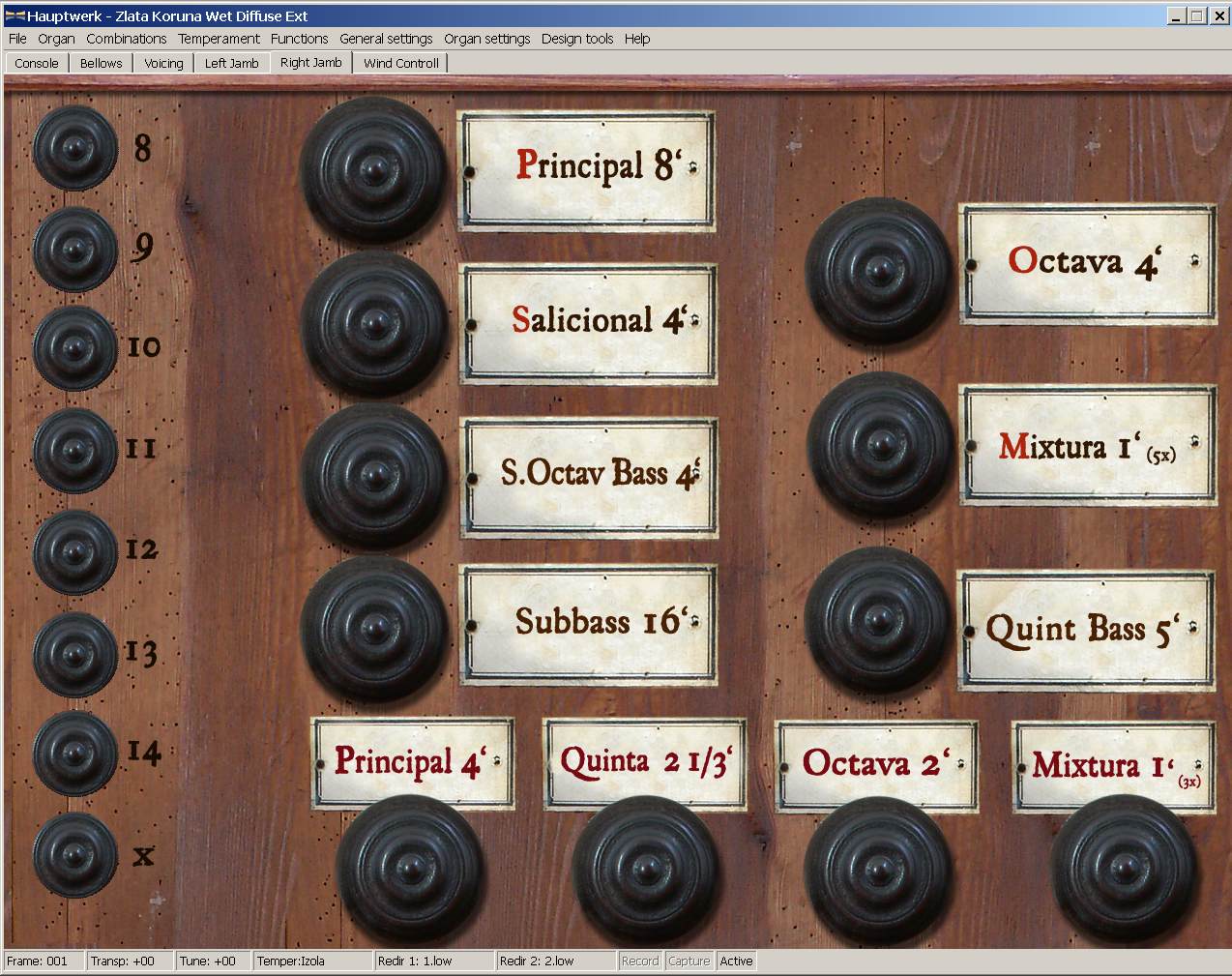
Task: Open the General settings menu
Action: pos(386,39)
